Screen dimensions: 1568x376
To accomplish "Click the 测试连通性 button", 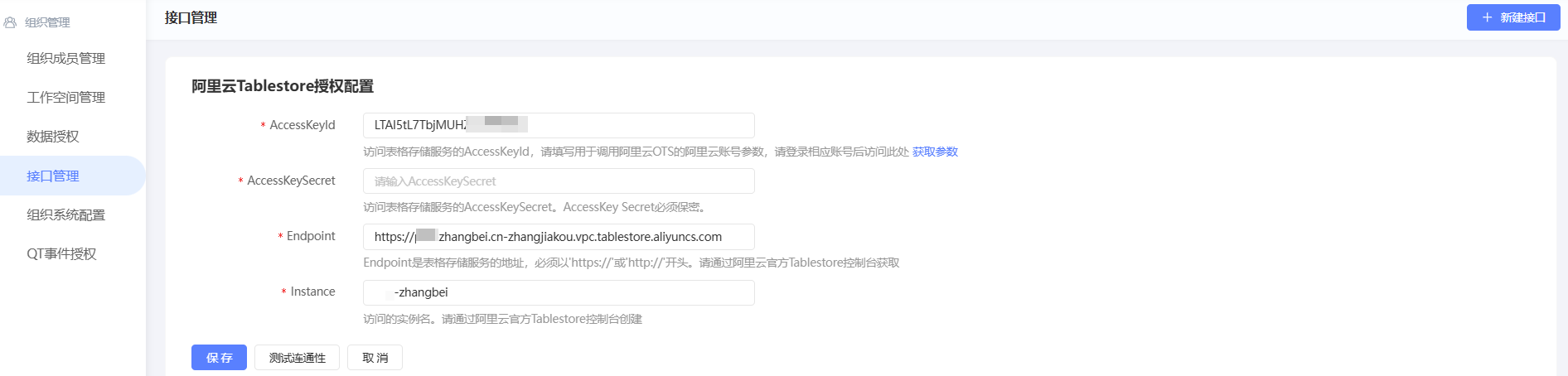I will point(297,358).
